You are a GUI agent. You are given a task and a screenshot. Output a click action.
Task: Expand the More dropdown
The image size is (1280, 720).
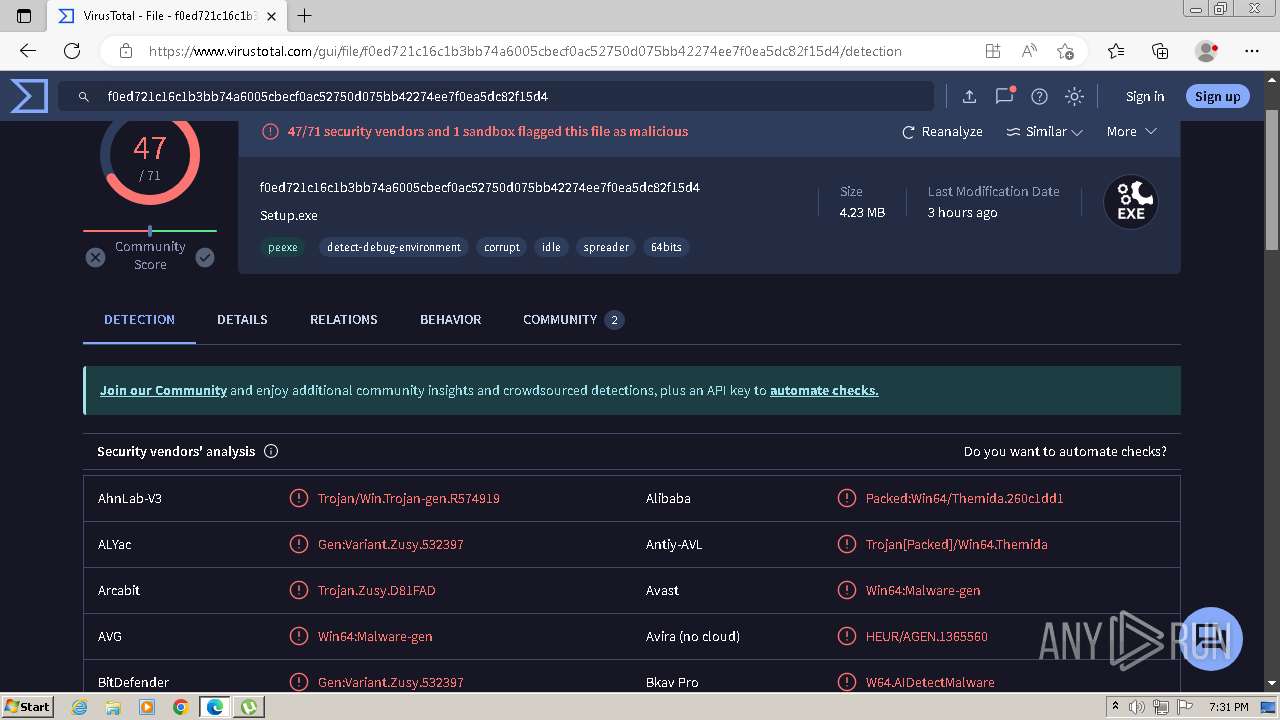[1132, 132]
